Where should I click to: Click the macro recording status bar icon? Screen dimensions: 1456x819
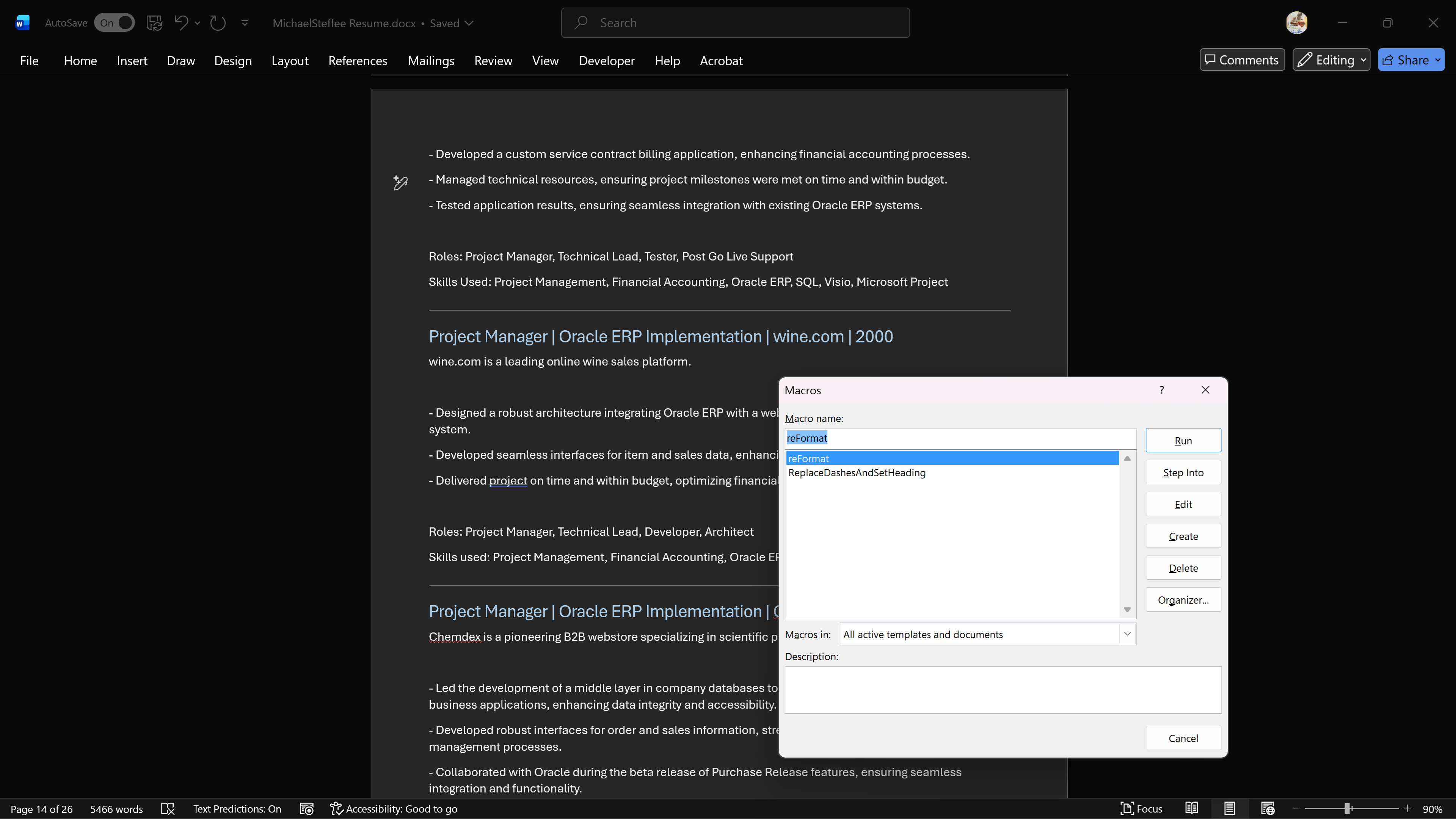coord(306,809)
